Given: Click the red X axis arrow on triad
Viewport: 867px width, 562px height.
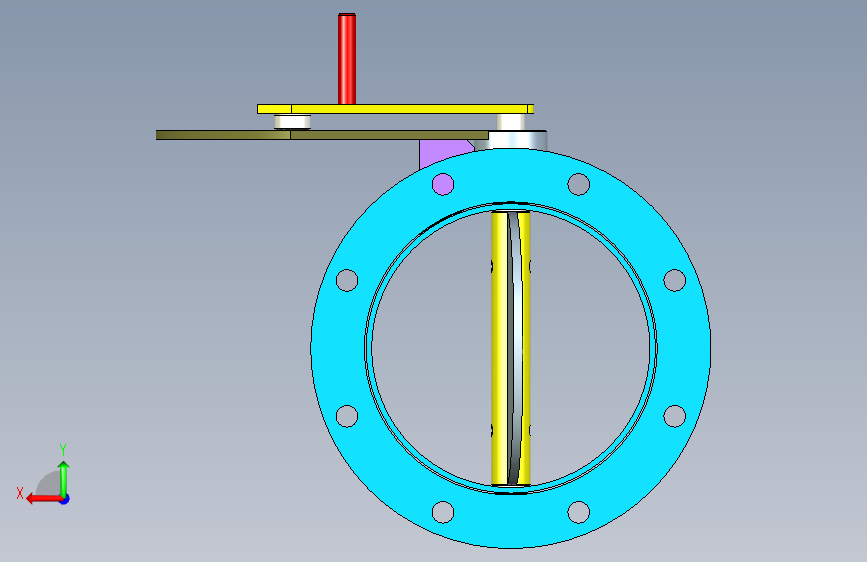Looking at the screenshot, I should (43, 499).
